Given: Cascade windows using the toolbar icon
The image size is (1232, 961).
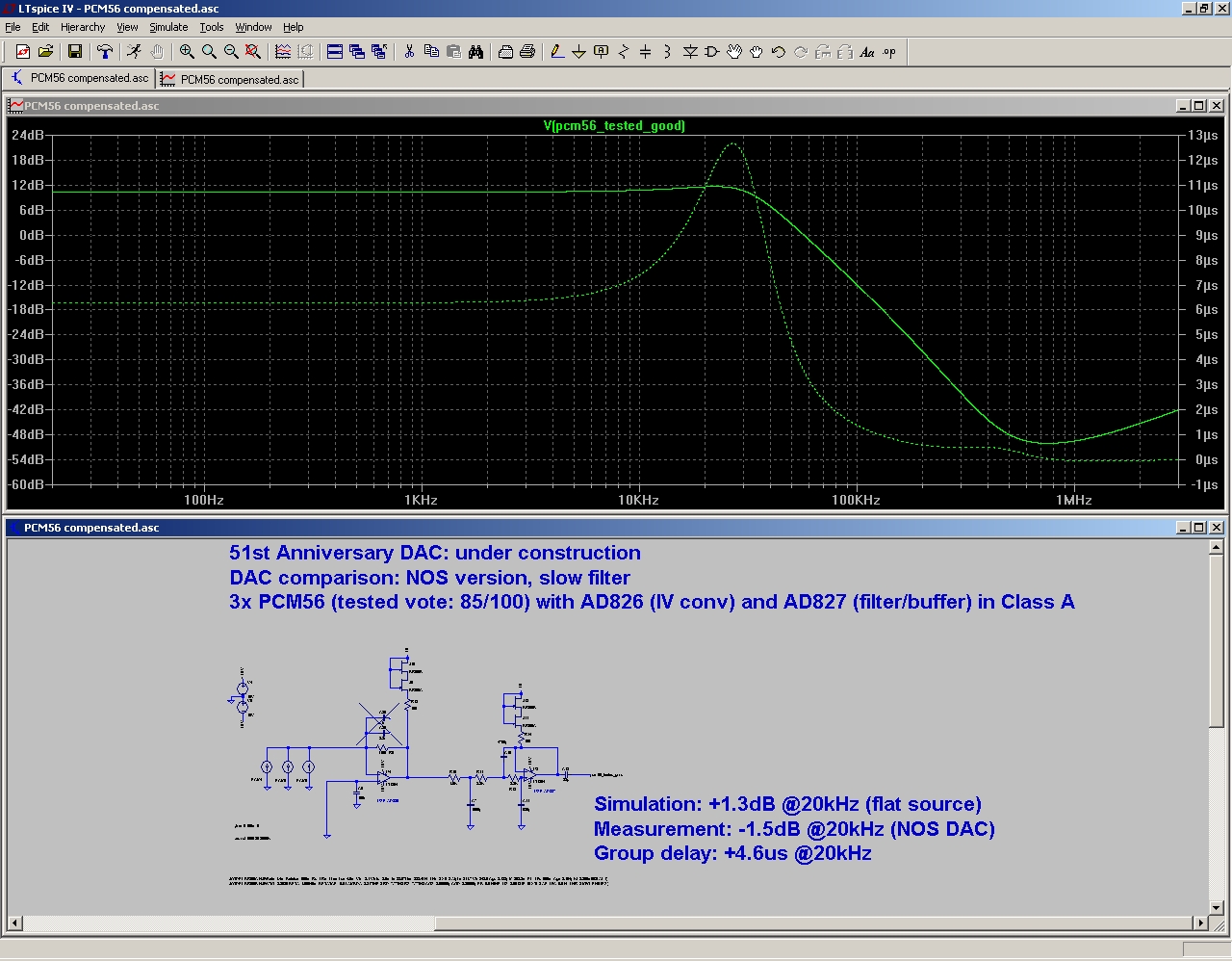Looking at the screenshot, I should coord(357,52).
